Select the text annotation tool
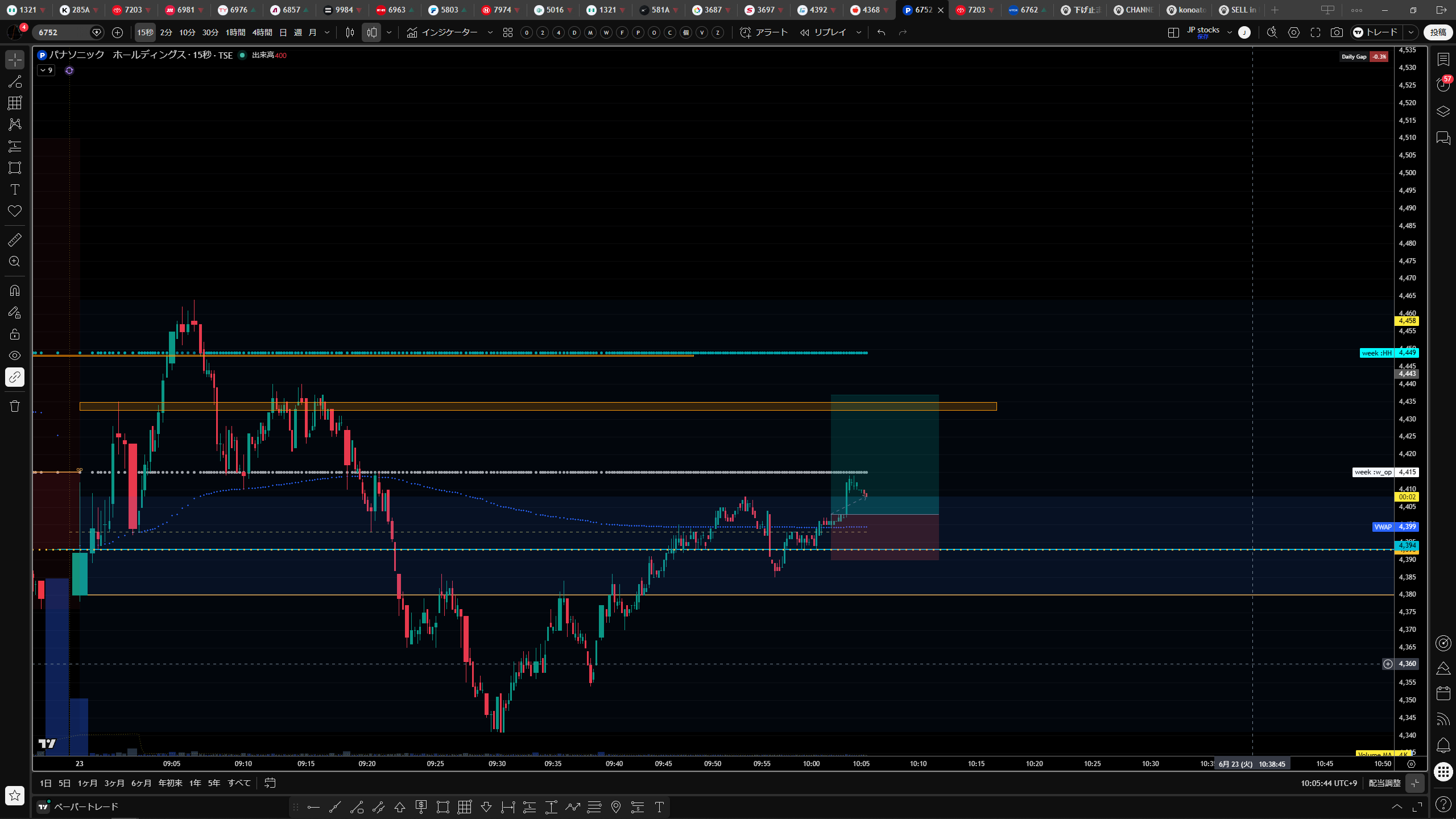This screenshot has height=819, width=1456. point(15,189)
